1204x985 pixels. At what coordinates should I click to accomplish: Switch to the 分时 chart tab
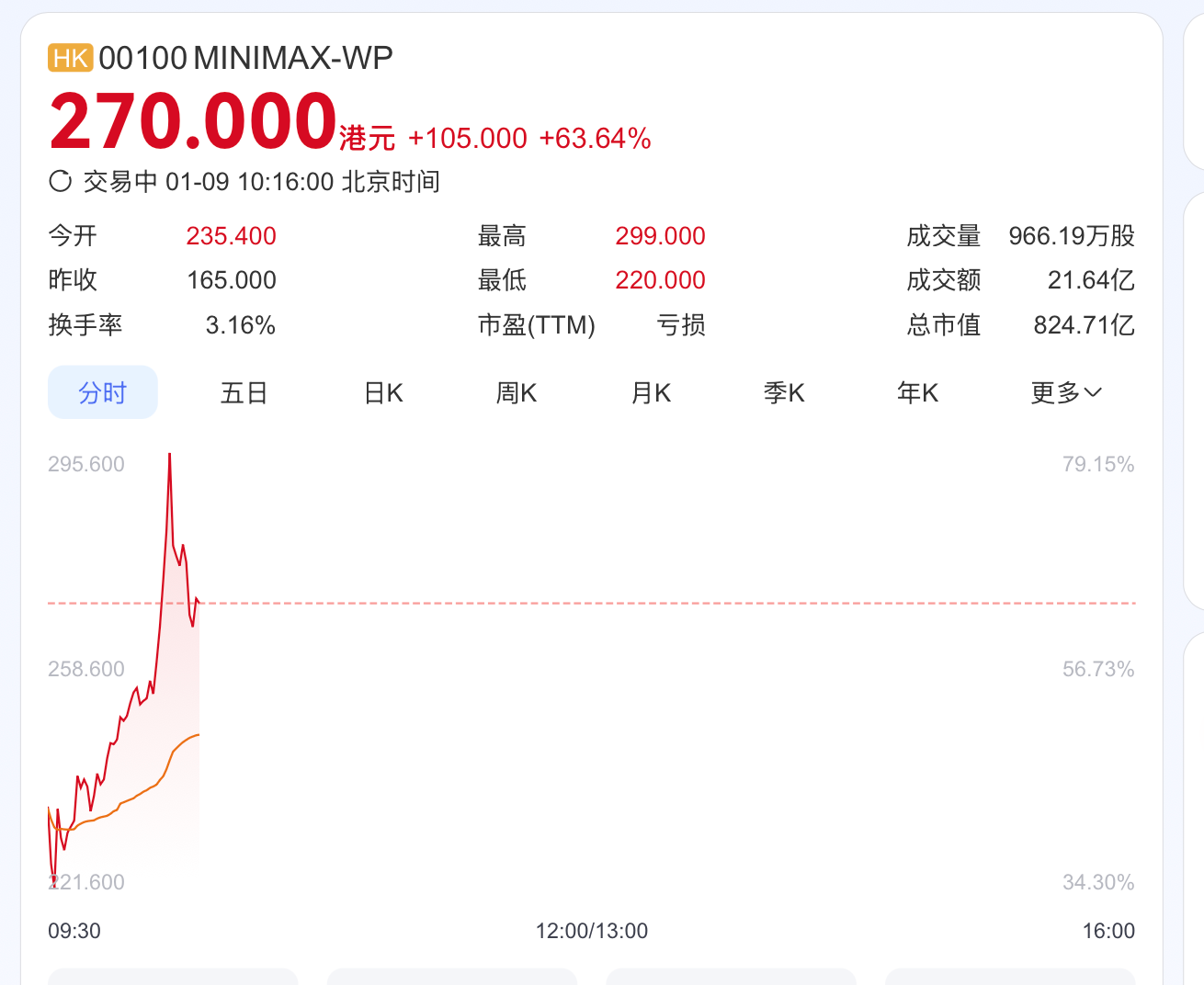point(103,392)
